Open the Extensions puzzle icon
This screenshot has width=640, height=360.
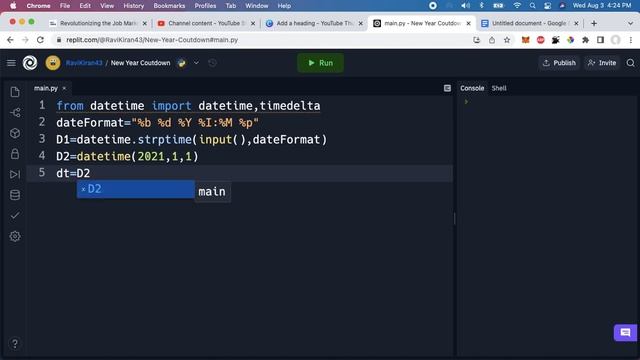point(585,40)
